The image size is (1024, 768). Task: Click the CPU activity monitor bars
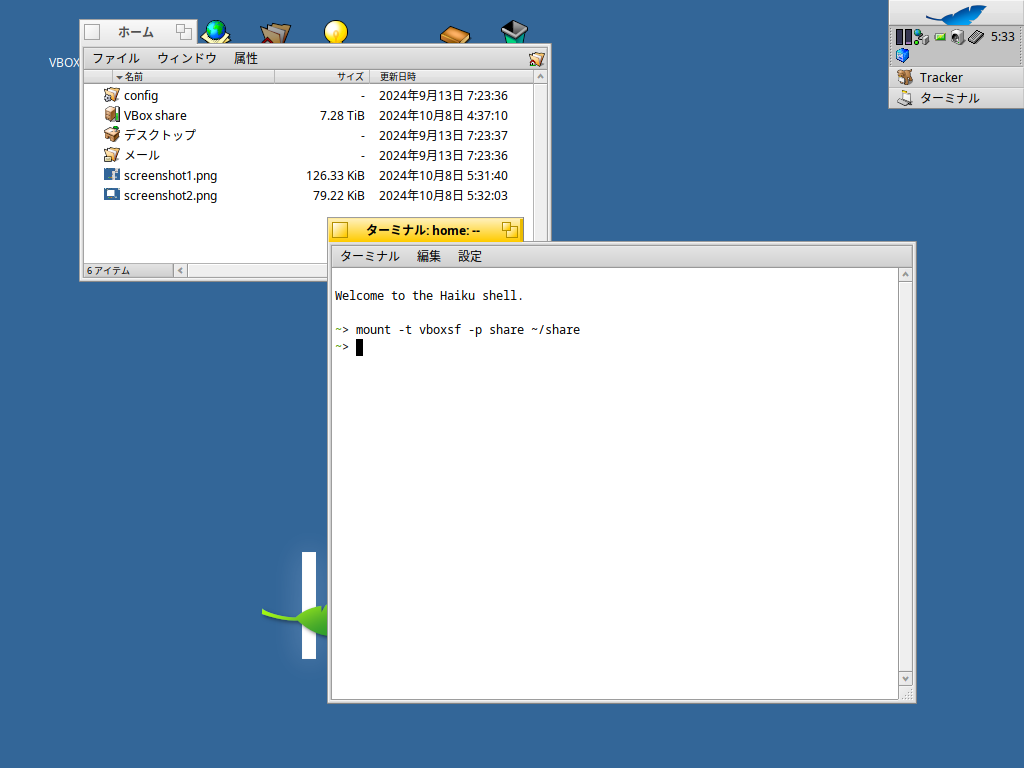tap(903, 37)
